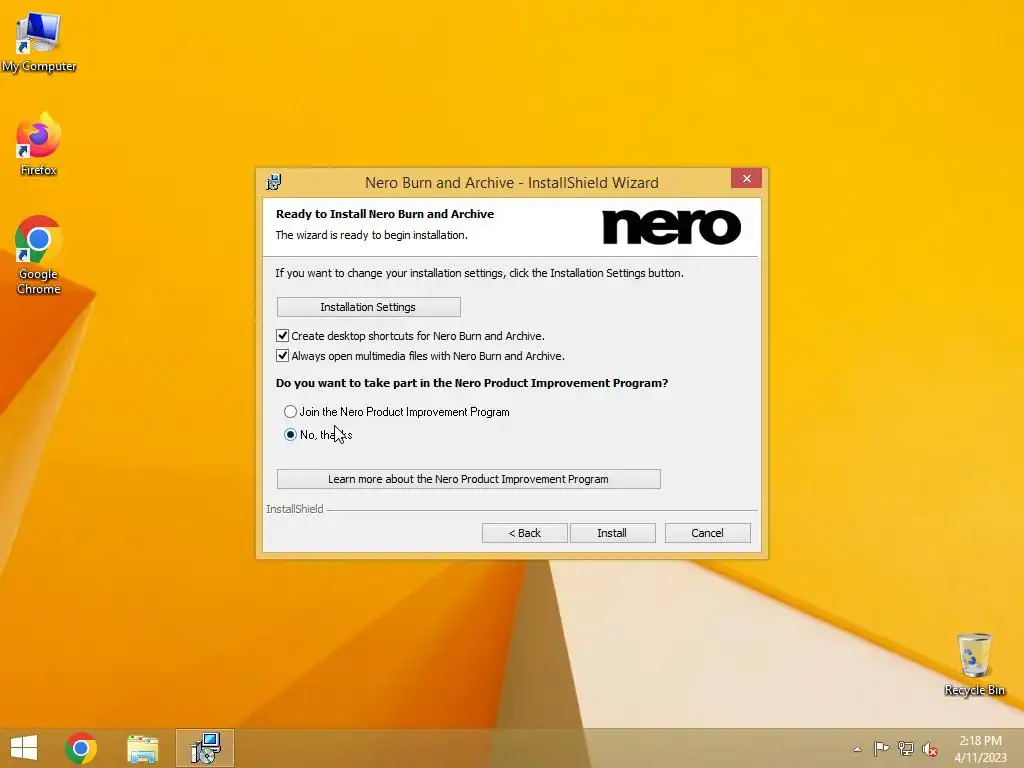Click the Nero Burn and Archive window title

click(x=511, y=183)
